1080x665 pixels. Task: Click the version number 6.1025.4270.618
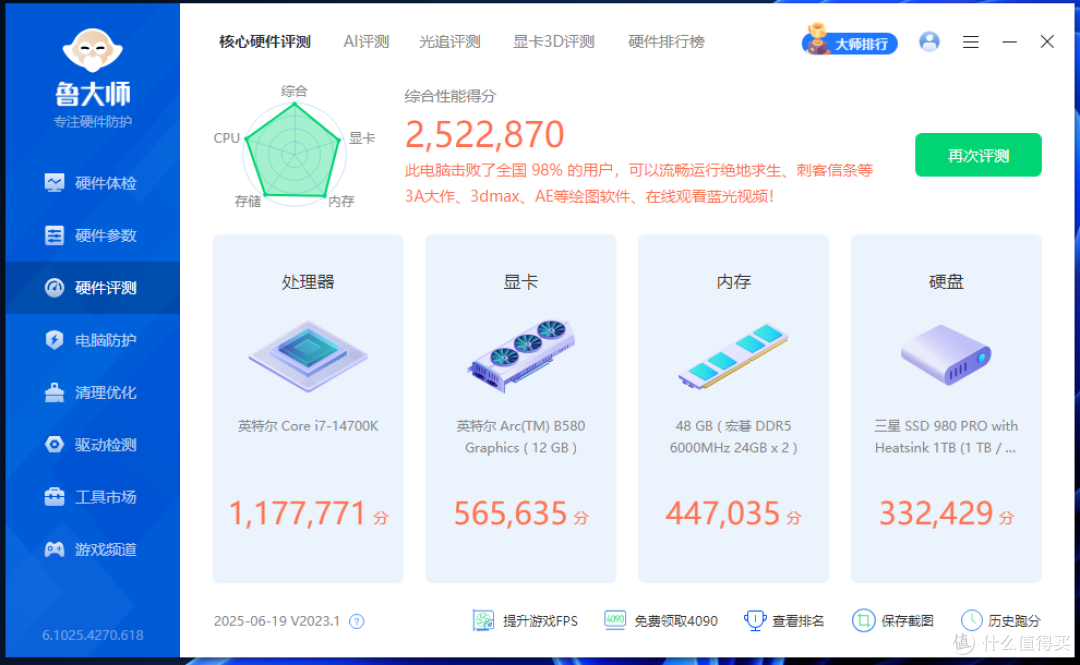(93, 635)
